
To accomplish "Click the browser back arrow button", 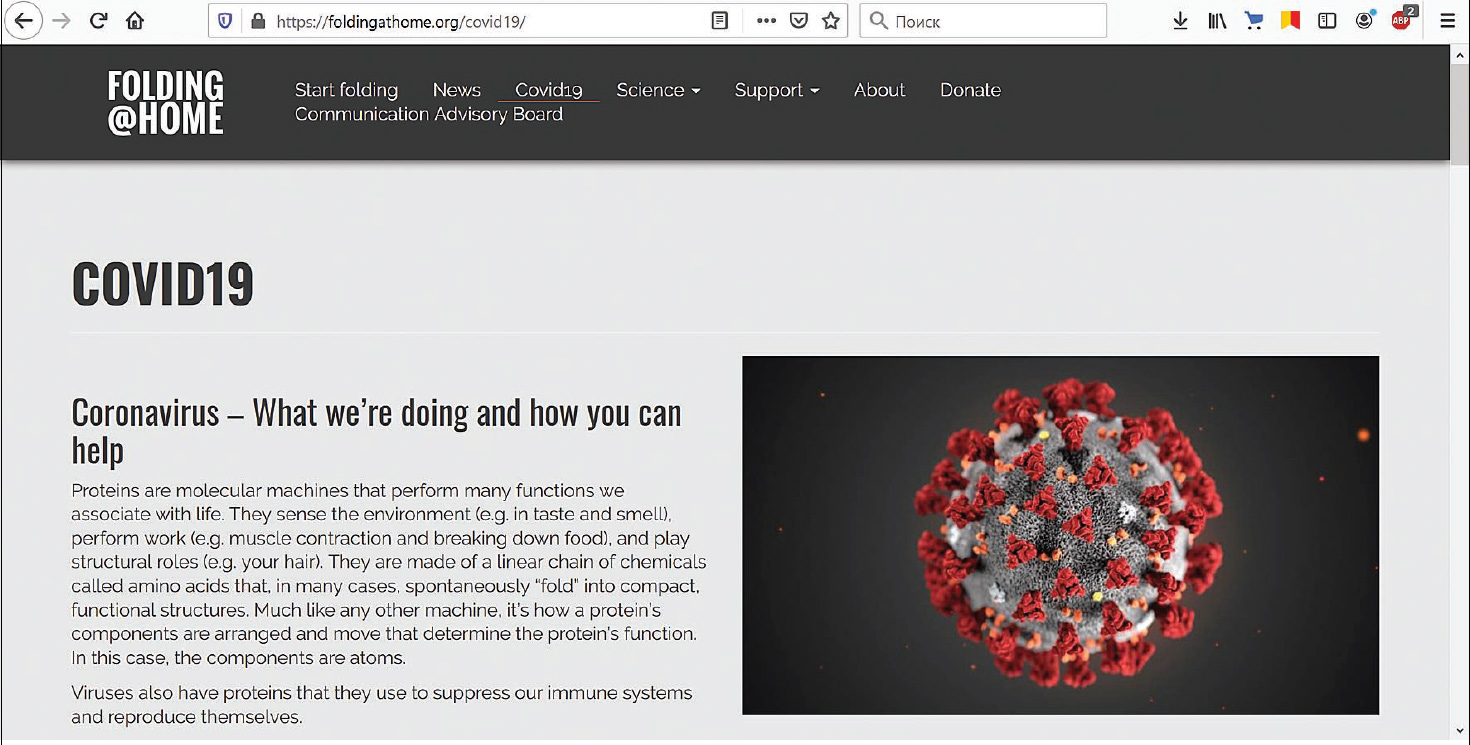I will [23, 21].
